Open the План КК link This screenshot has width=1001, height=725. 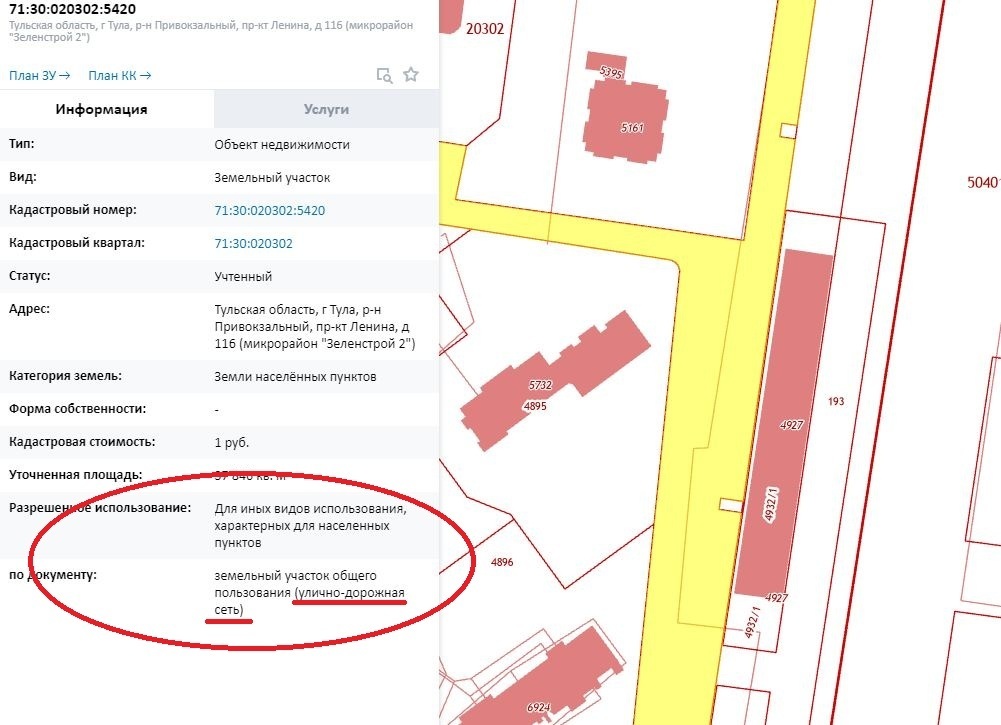pyautogui.click(x=119, y=75)
